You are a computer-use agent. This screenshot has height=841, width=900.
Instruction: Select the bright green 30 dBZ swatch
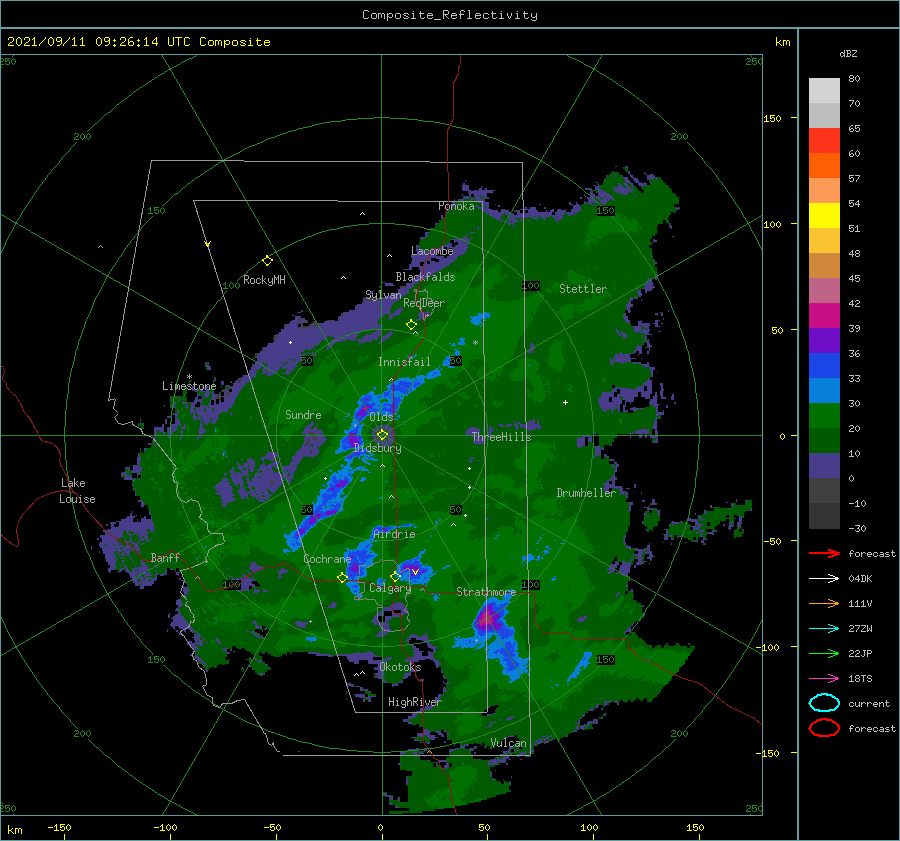(824, 415)
